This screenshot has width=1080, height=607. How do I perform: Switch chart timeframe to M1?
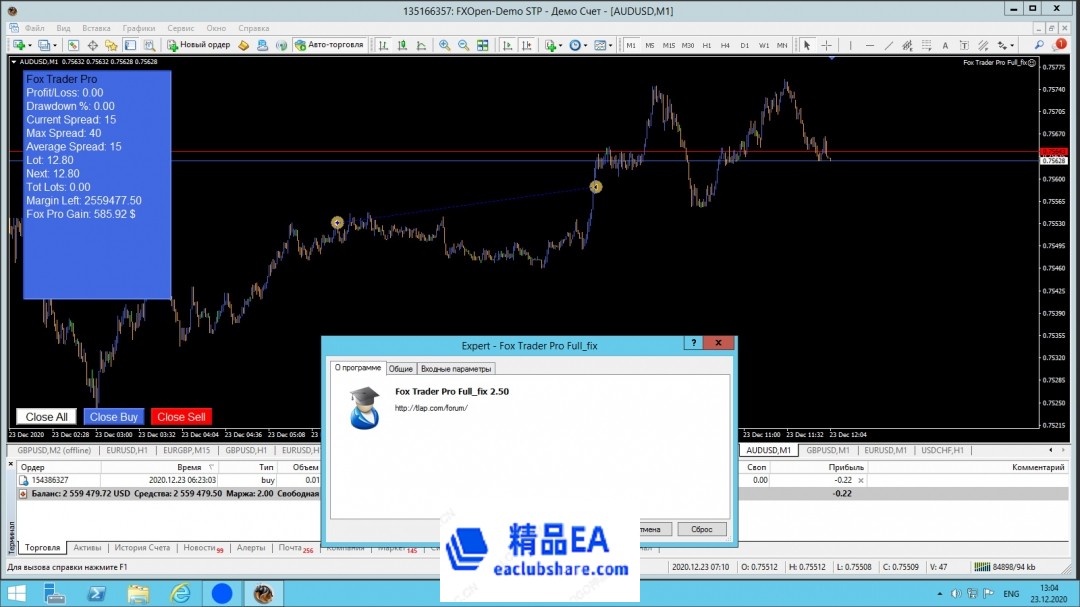point(631,45)
